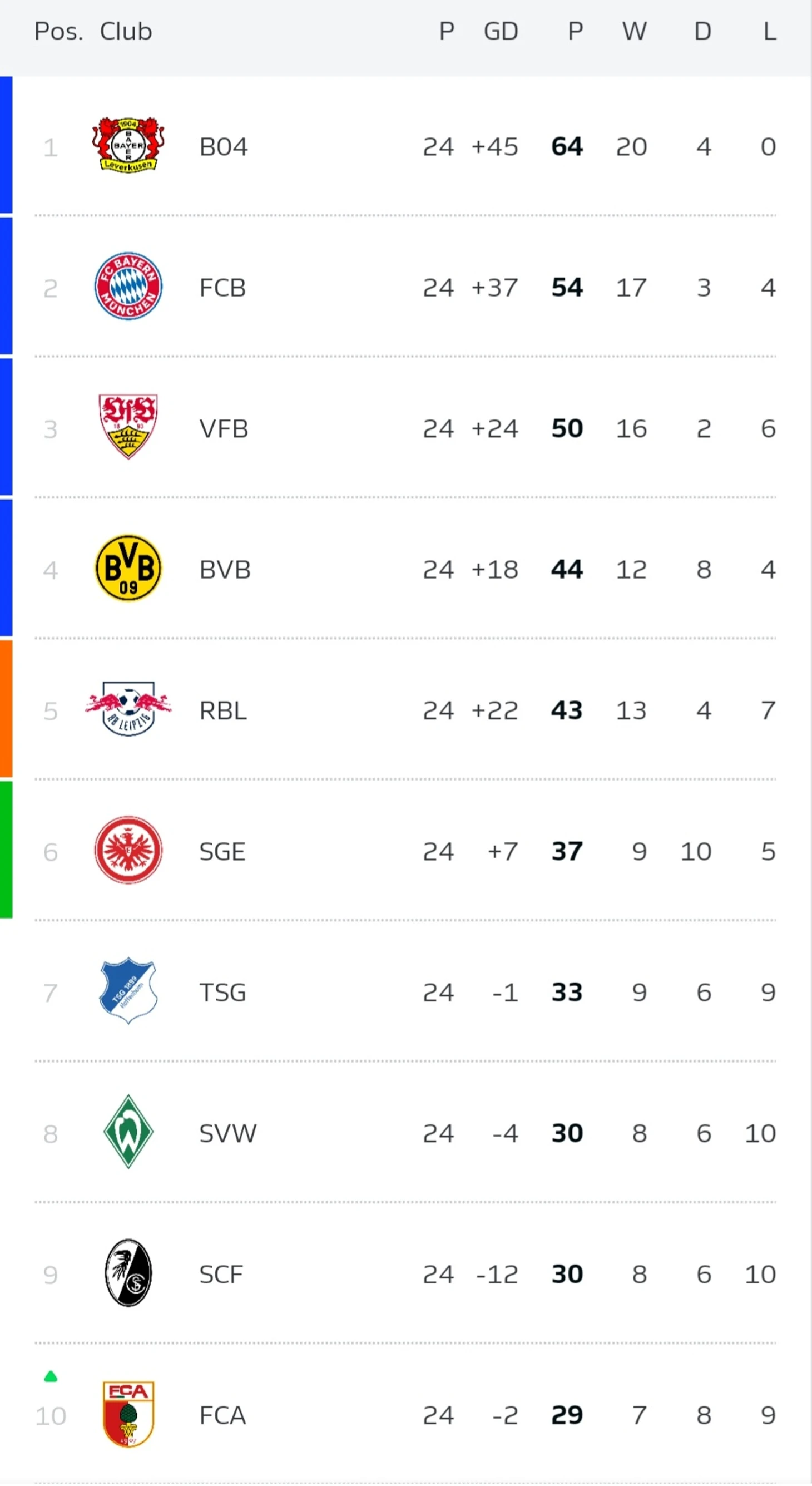Open the B04 team name link

(224, 146)
